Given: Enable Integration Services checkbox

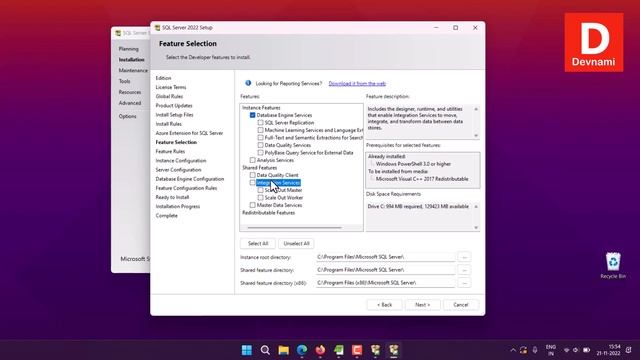Looking at the screenshot, I should click(252, 182).
